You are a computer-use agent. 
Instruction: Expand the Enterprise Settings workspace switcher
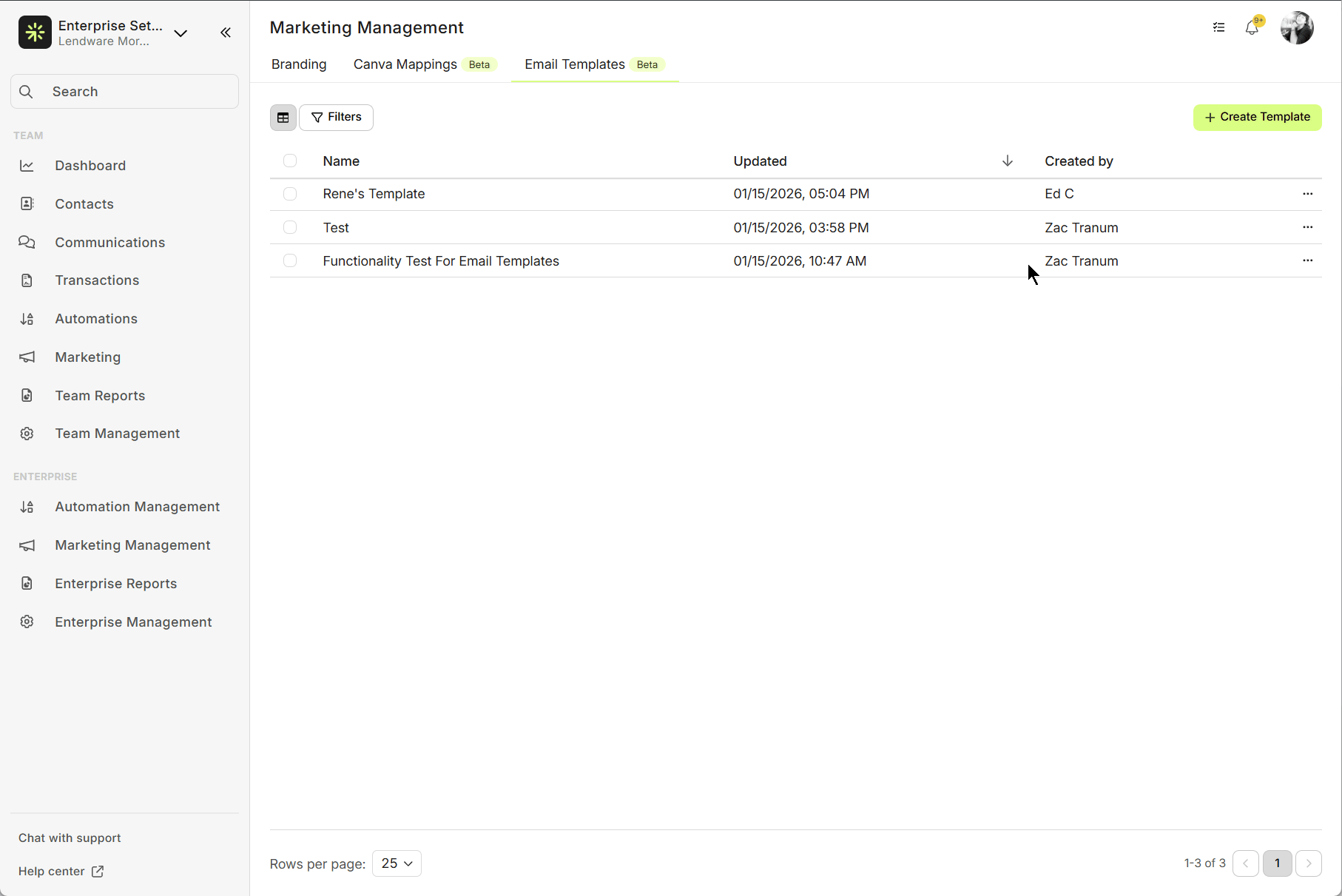click(181, 33)
